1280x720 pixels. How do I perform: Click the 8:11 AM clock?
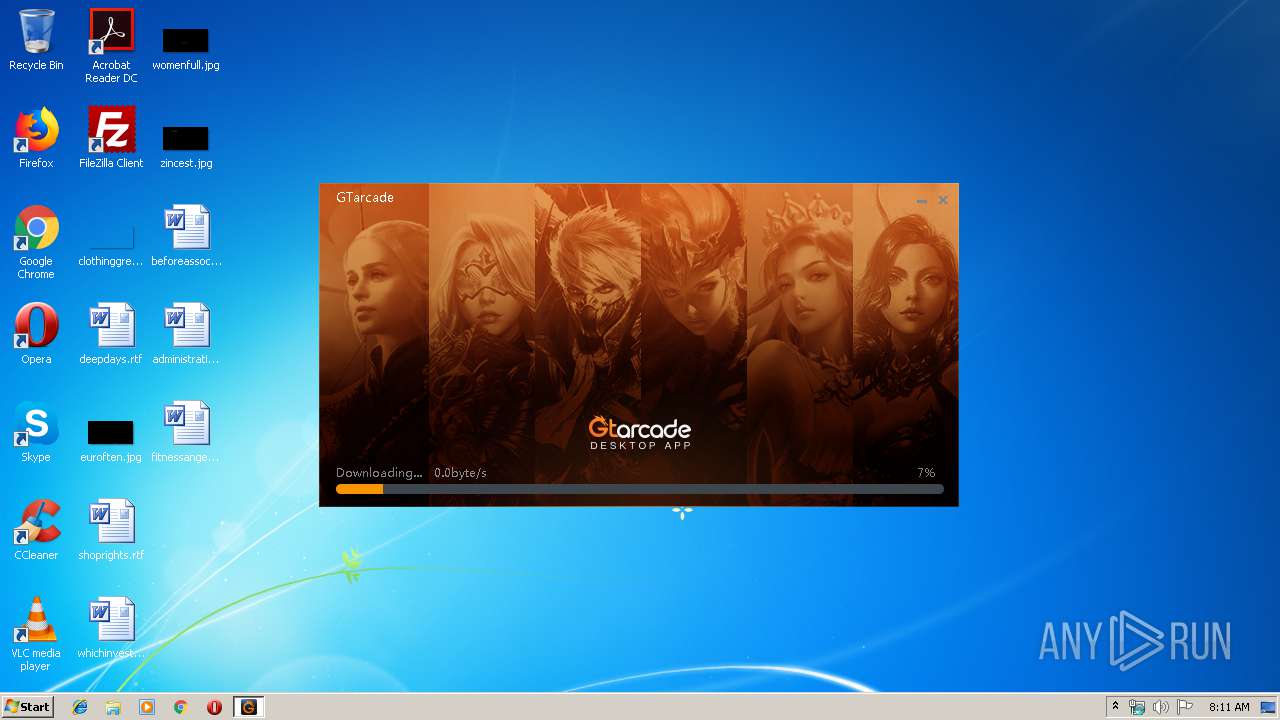[1229, 707]
